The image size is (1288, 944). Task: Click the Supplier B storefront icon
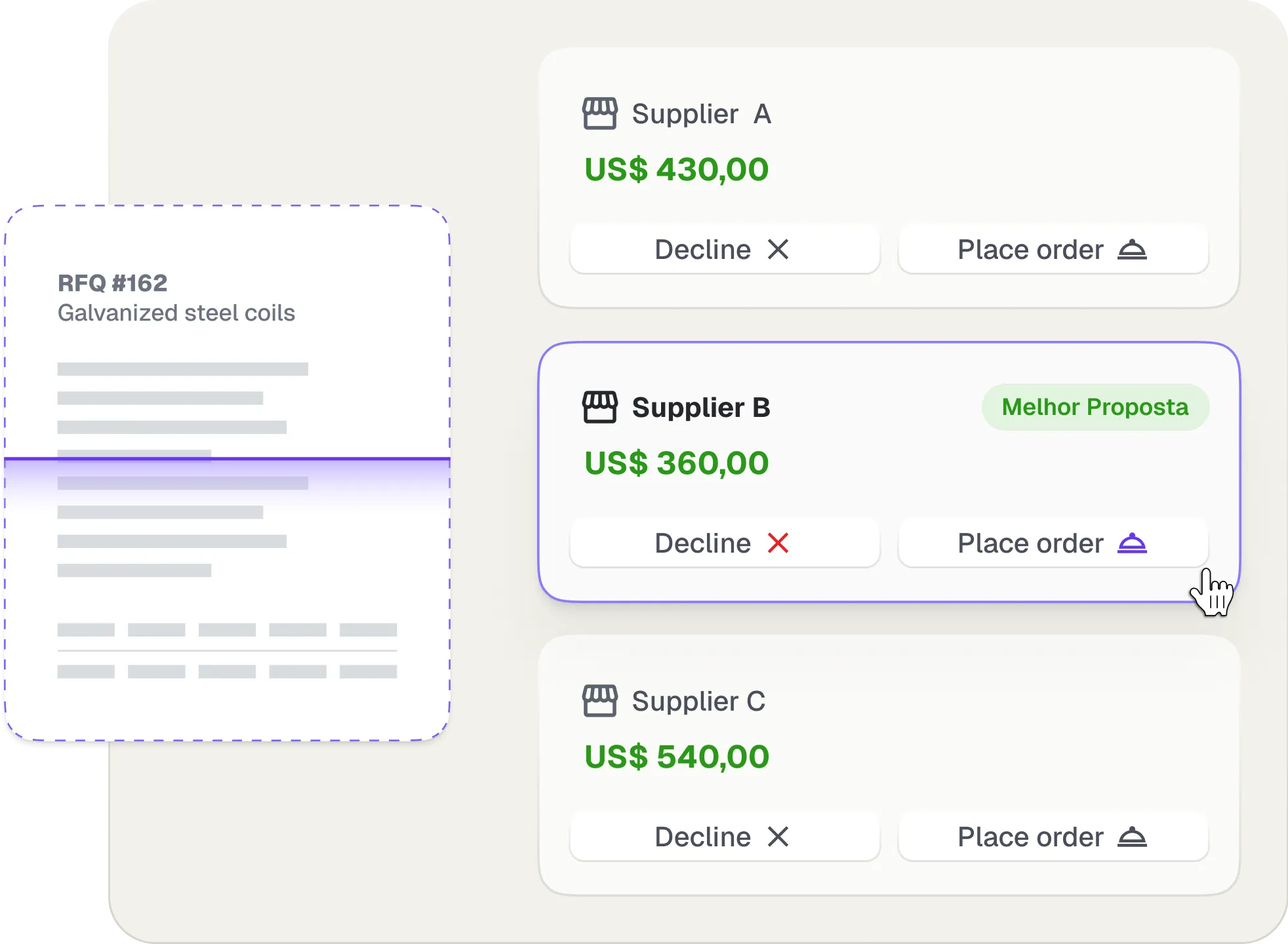coord(599,407)
